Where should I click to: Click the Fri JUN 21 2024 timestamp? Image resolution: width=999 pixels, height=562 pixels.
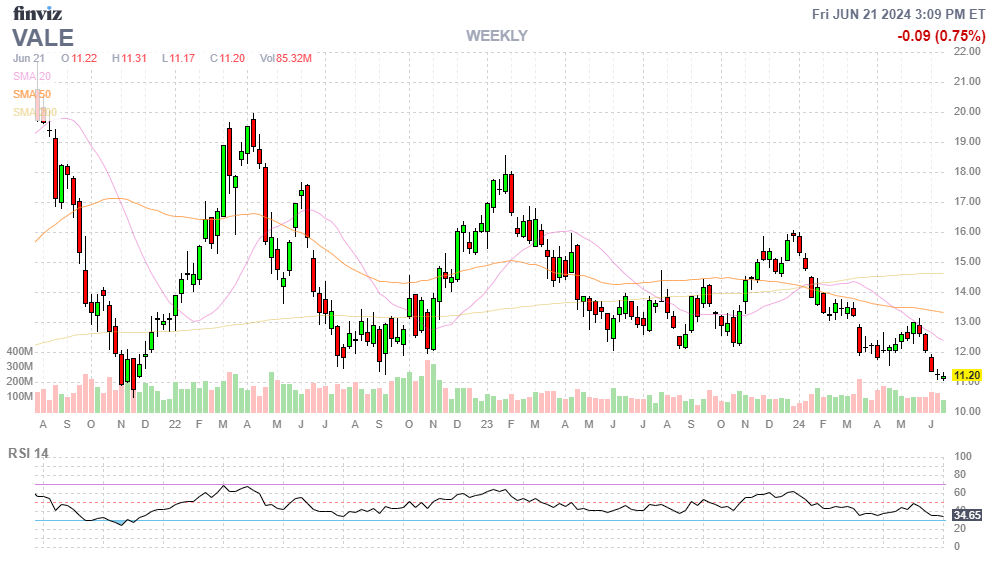pos(898,13)
